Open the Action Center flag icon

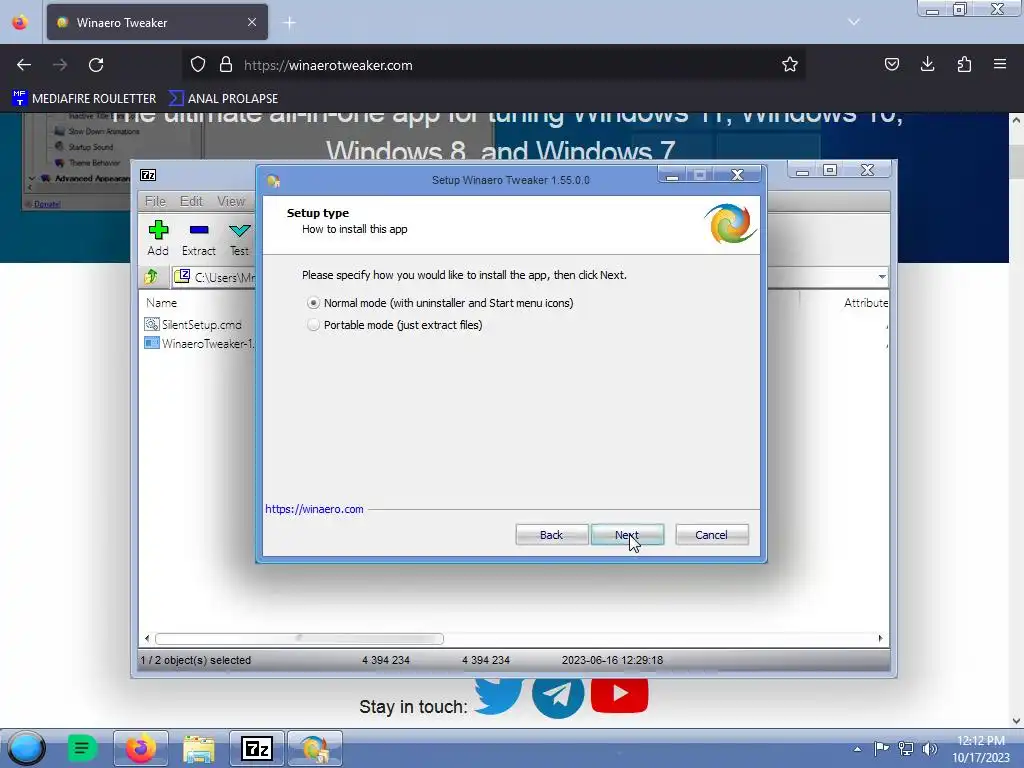(881, 749)
